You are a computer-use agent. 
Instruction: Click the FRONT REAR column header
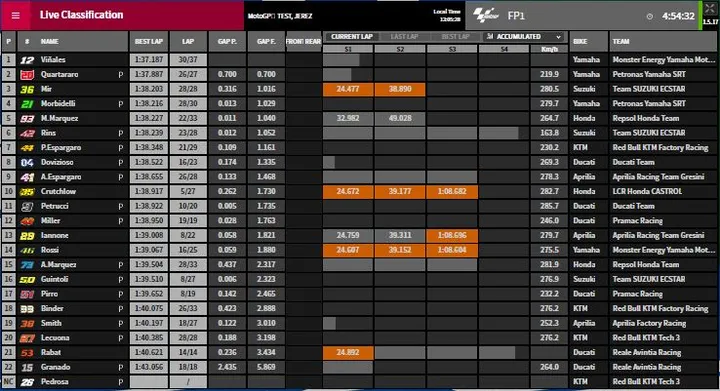pyautogui.click(x=303, y=41)
